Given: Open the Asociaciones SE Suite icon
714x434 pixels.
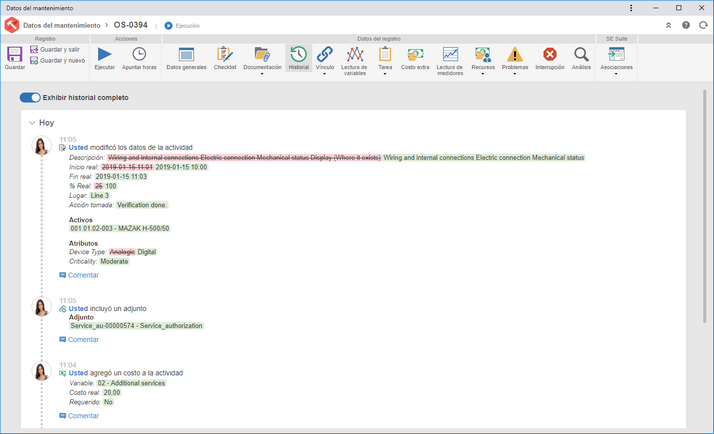Looking at the screenshot, I should tap(616, 54).
